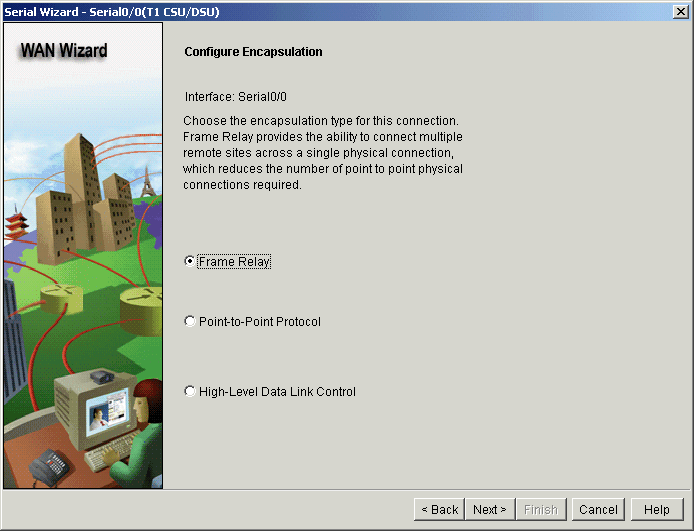This screenshot has width=694, height=531.
Task: Click the telephone in the illustration
Action: pyautogui.click(x=48, y=467)
